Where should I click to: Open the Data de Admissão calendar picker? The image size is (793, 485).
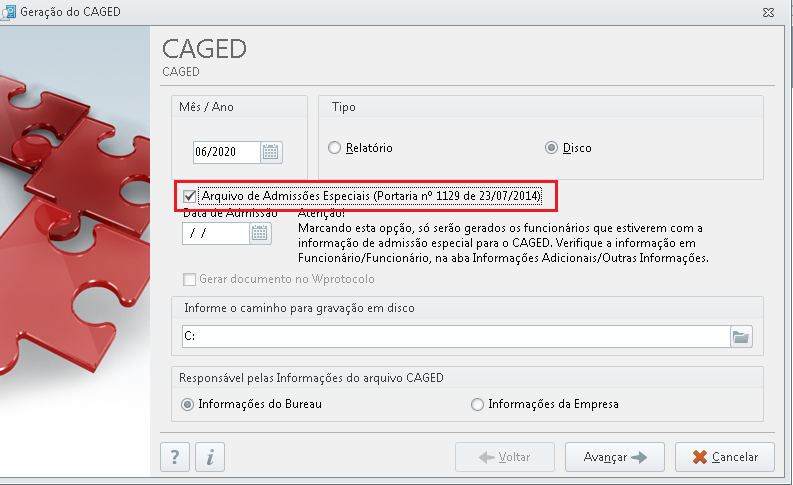(x=260, y=233)
